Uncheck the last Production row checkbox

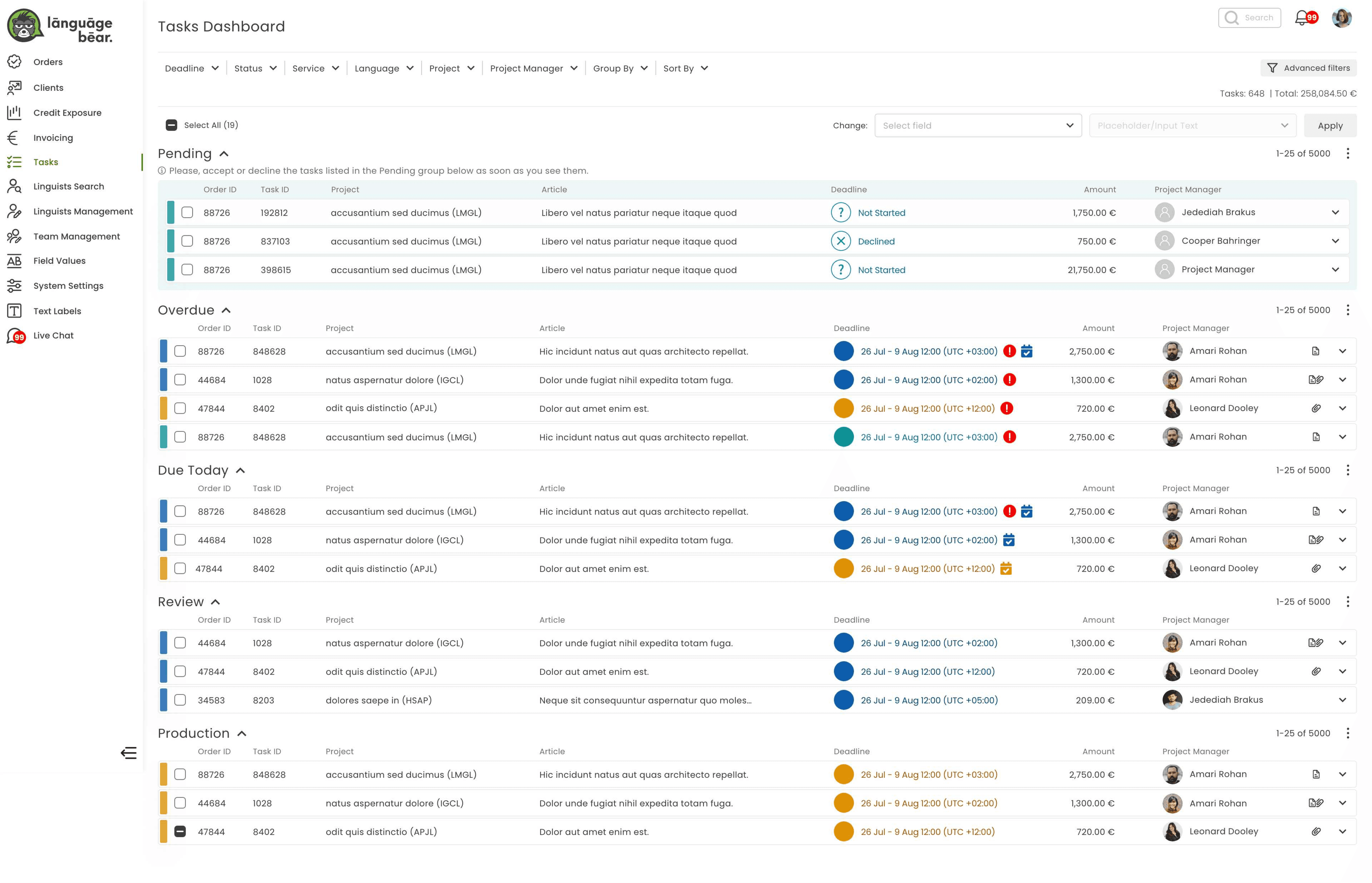(x=180, y=831)
